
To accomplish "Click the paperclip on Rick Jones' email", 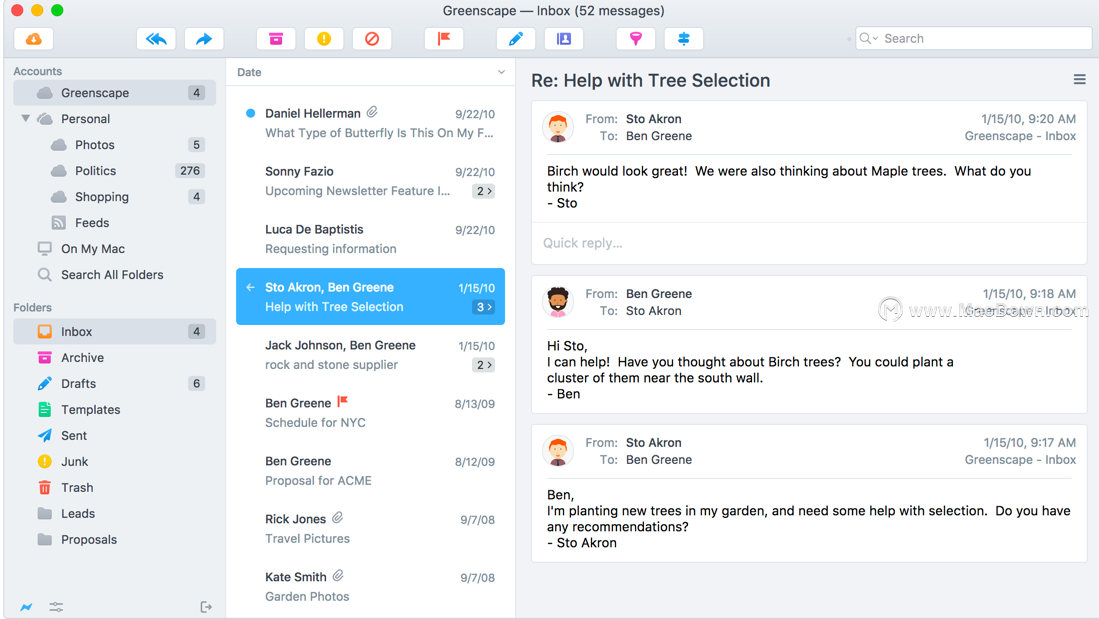I will [x=338, y=518].
